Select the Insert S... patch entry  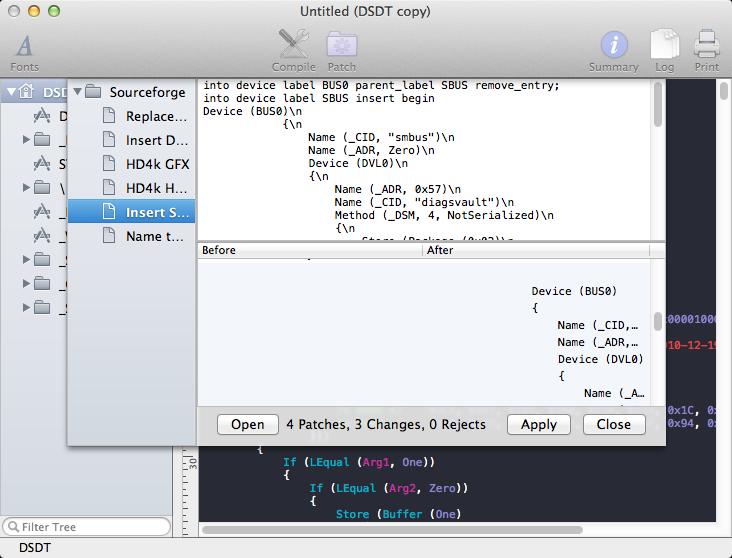(132, 212)
